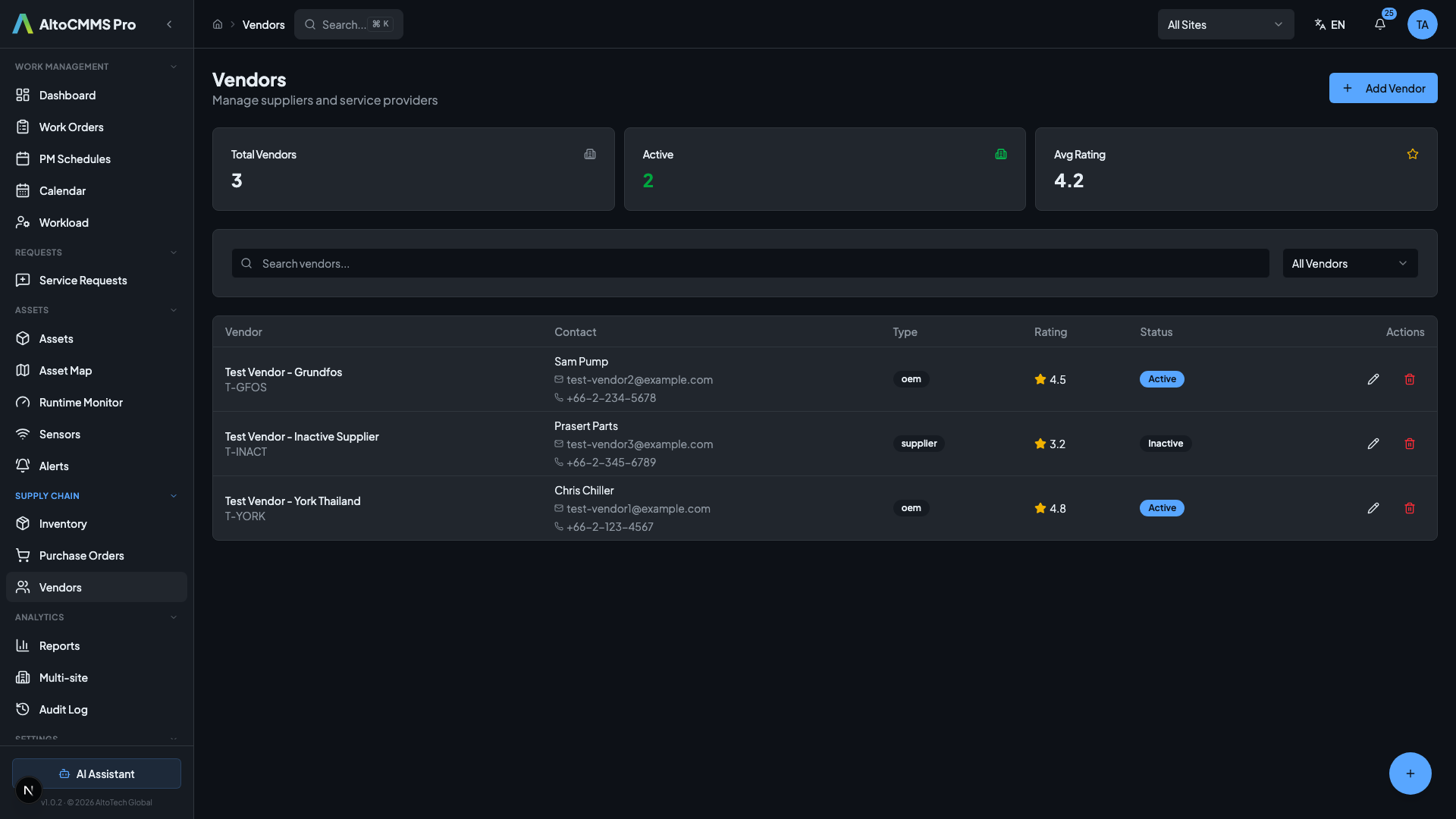Click the Search vendors input field

[751, 263]
